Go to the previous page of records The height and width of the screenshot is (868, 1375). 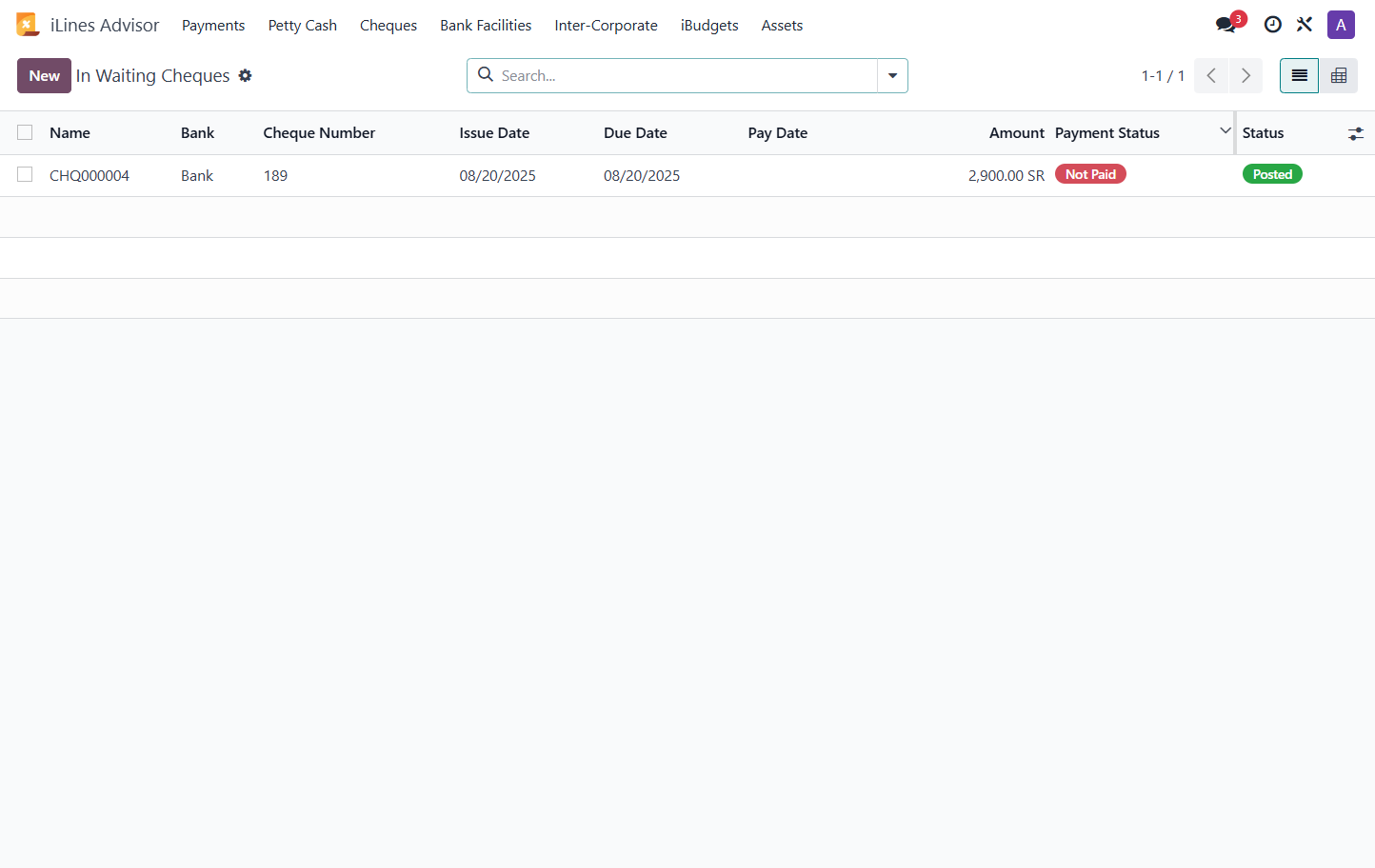1211,75
